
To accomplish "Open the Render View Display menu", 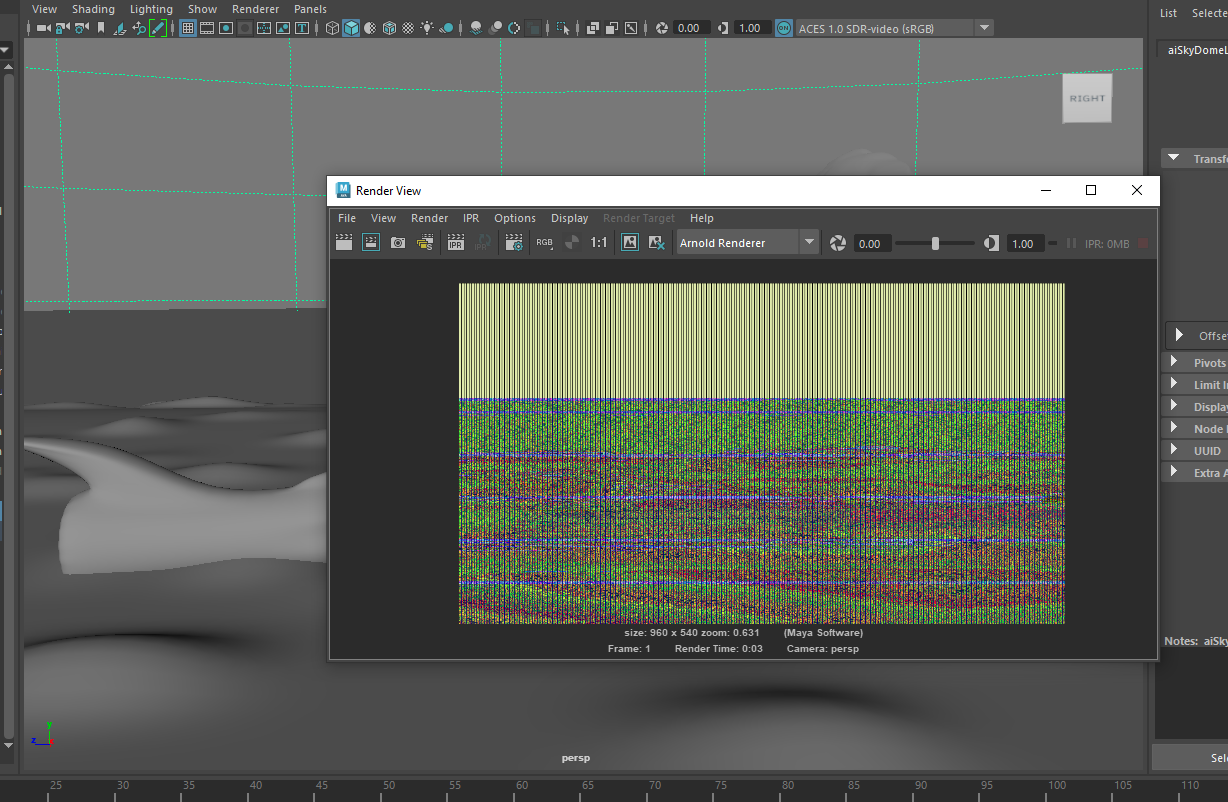I will click(x=570, y=218).
